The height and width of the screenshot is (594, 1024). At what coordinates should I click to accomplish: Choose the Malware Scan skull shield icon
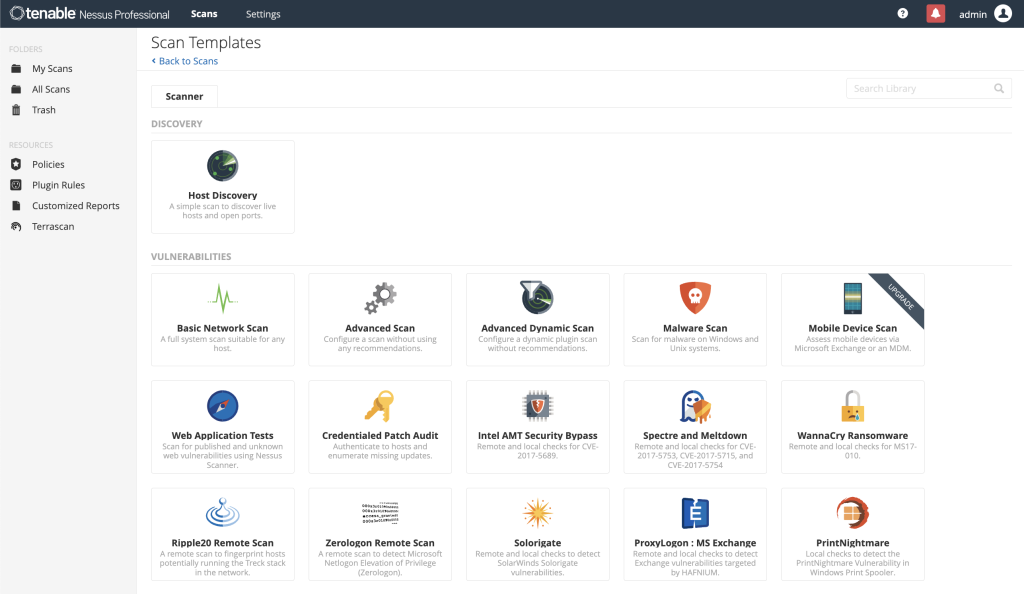pyautogui.click(x=695, y=298)
